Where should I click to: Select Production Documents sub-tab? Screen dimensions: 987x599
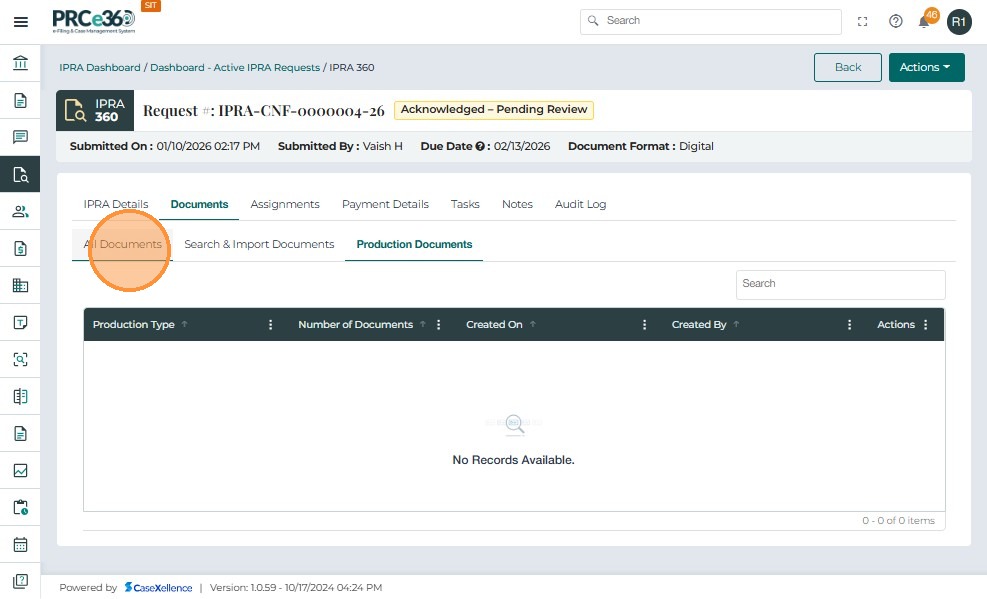coord(414,244)
